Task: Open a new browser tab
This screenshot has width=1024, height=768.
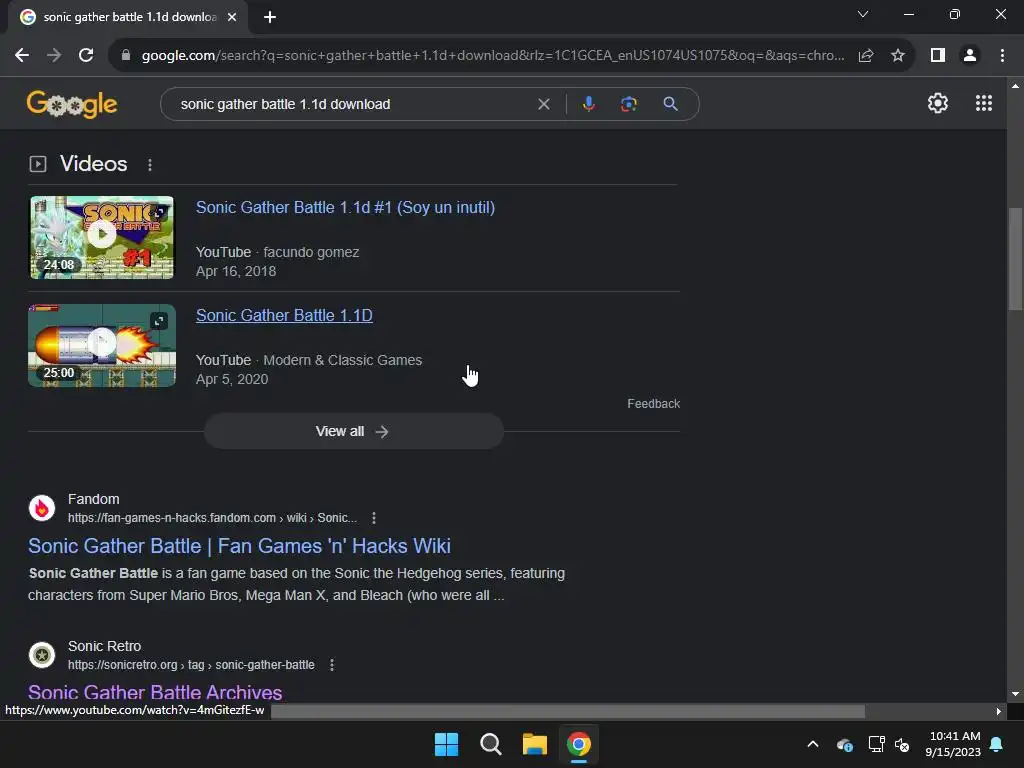Action: pos(270,17)
